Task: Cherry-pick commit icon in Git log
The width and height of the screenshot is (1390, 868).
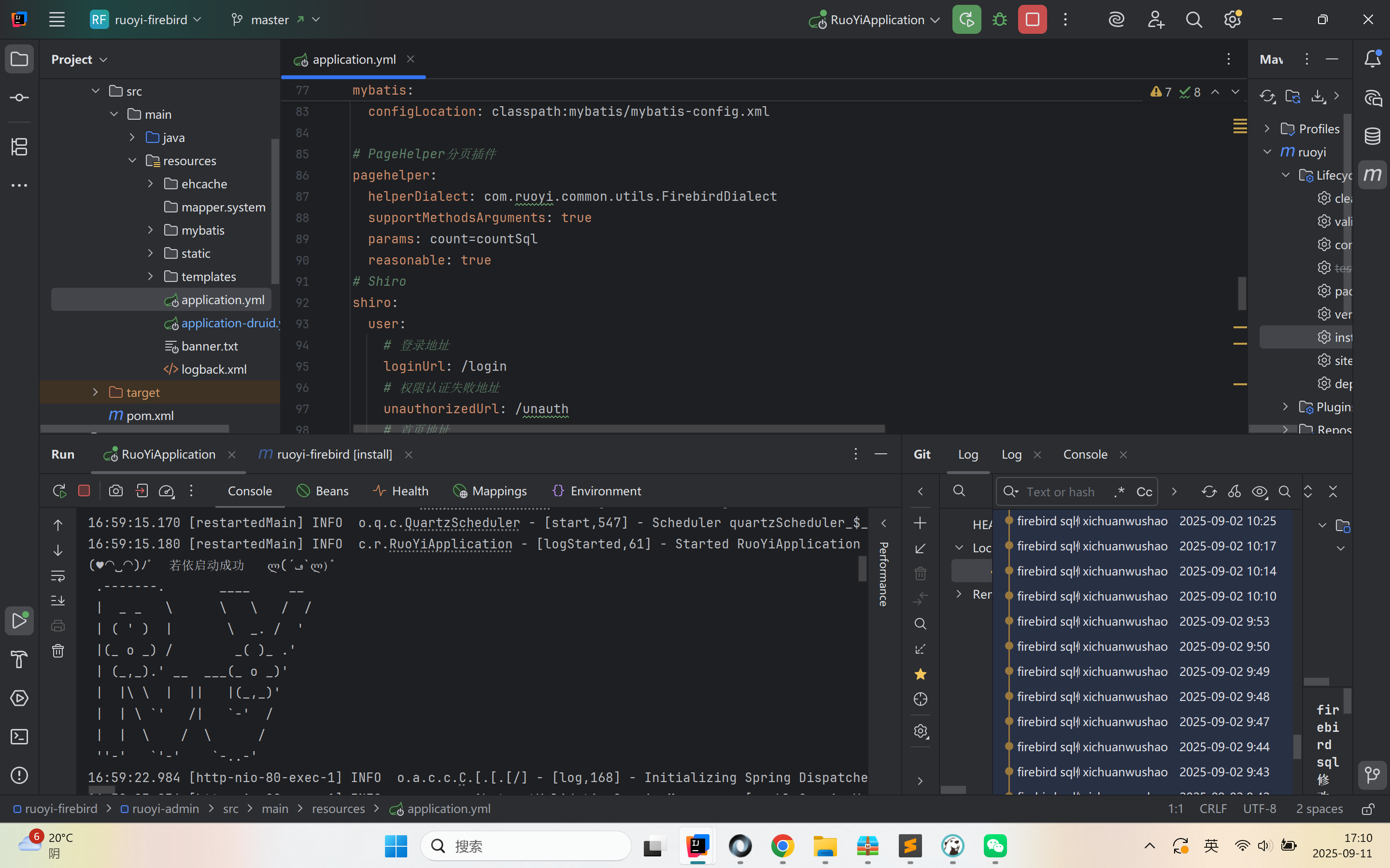Action: click(x=1234, y=491)
